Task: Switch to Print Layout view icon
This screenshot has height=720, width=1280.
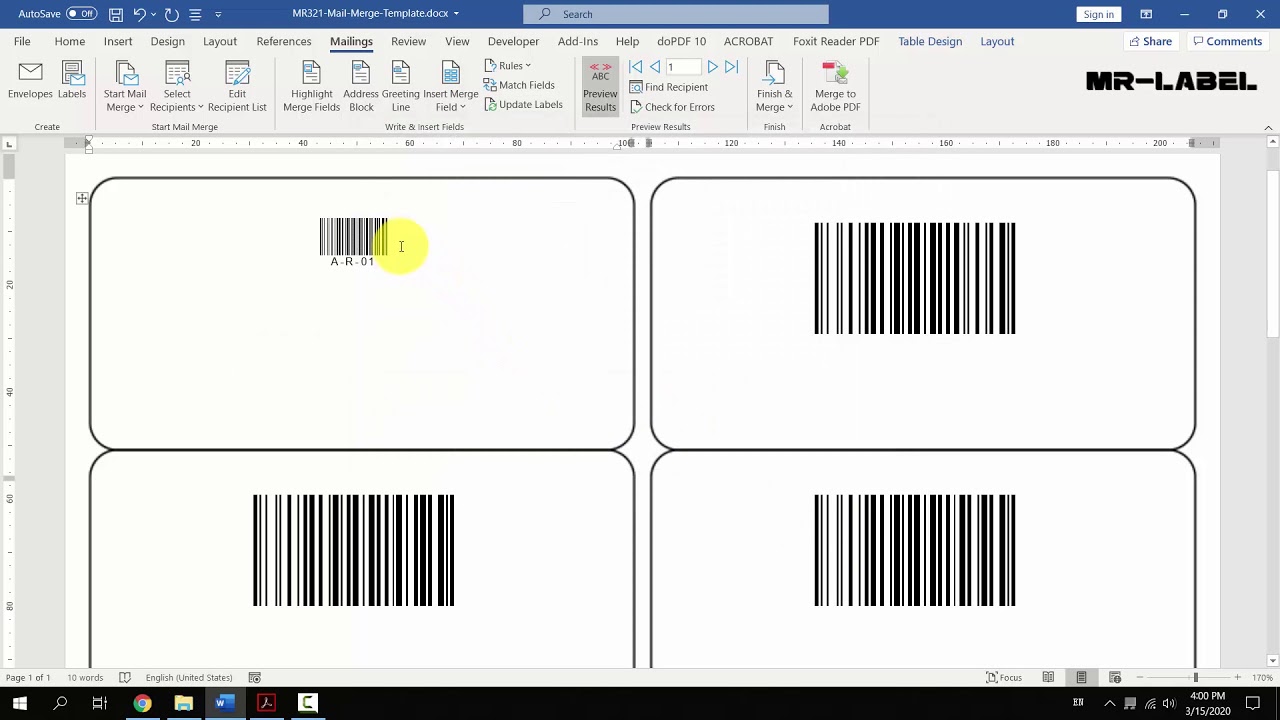Action: (1081, 678)
